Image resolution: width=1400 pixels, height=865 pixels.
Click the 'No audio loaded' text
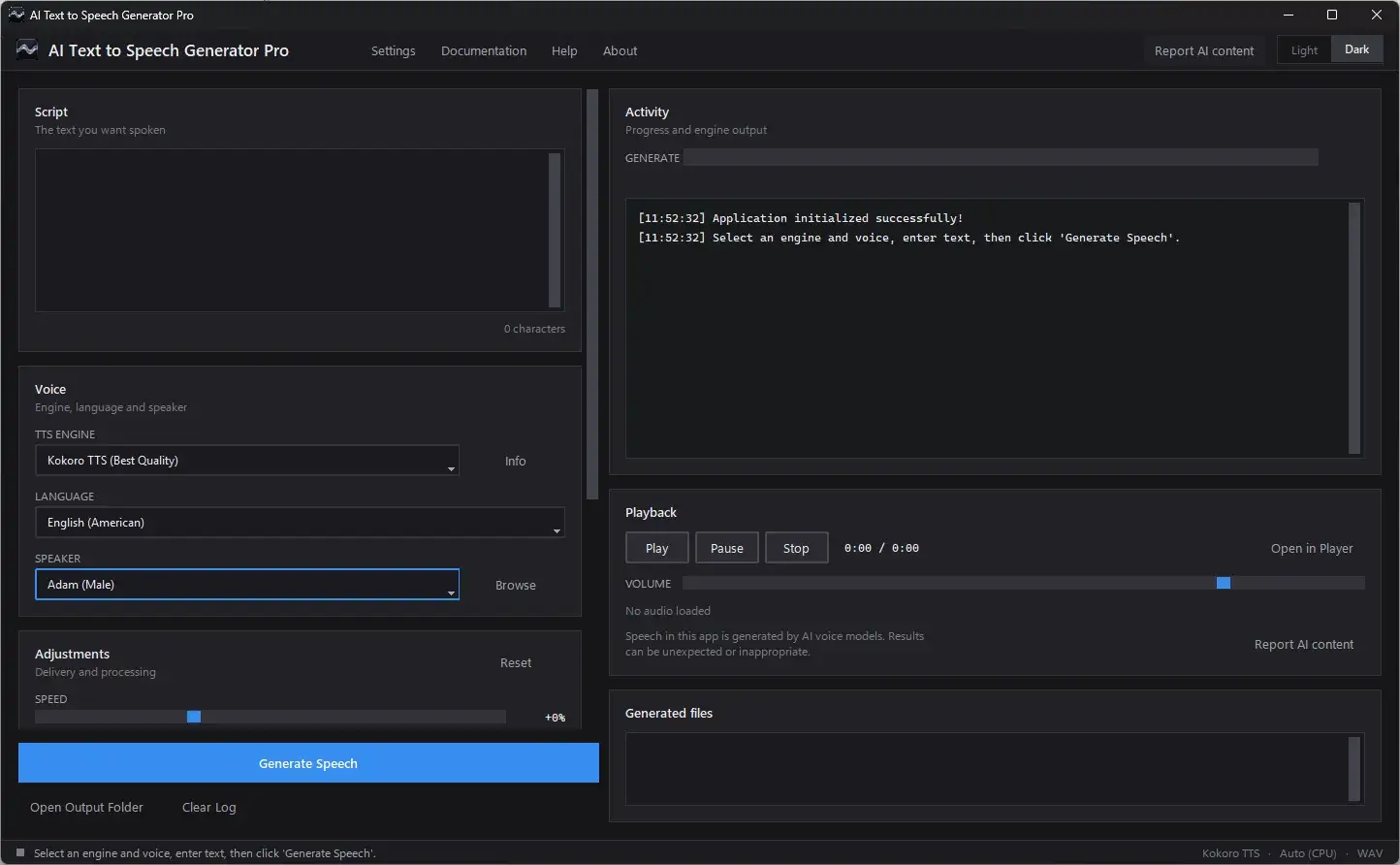pos(668,611)
